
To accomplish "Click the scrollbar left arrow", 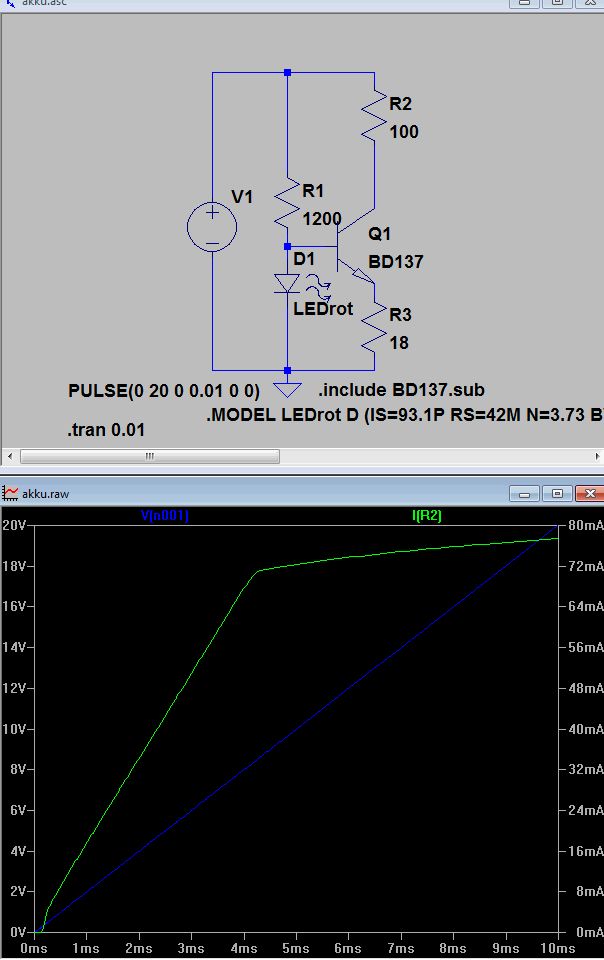I will 9,456.
